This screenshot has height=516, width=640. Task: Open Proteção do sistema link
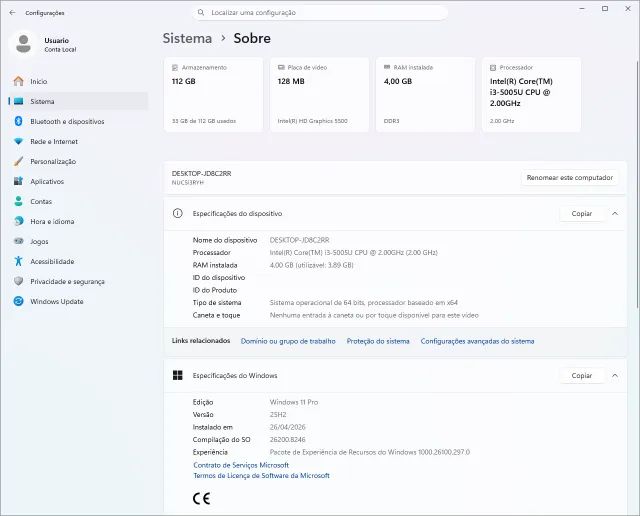point(378,341)
